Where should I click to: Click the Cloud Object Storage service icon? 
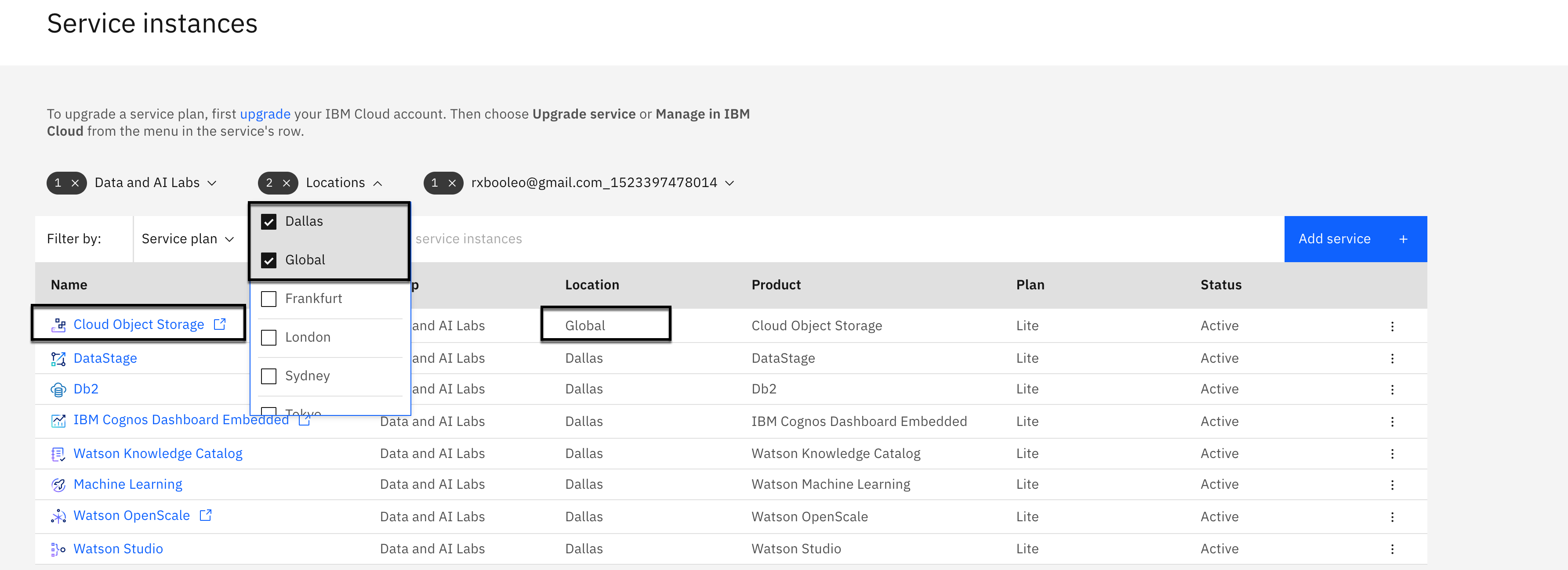[58, 325]
